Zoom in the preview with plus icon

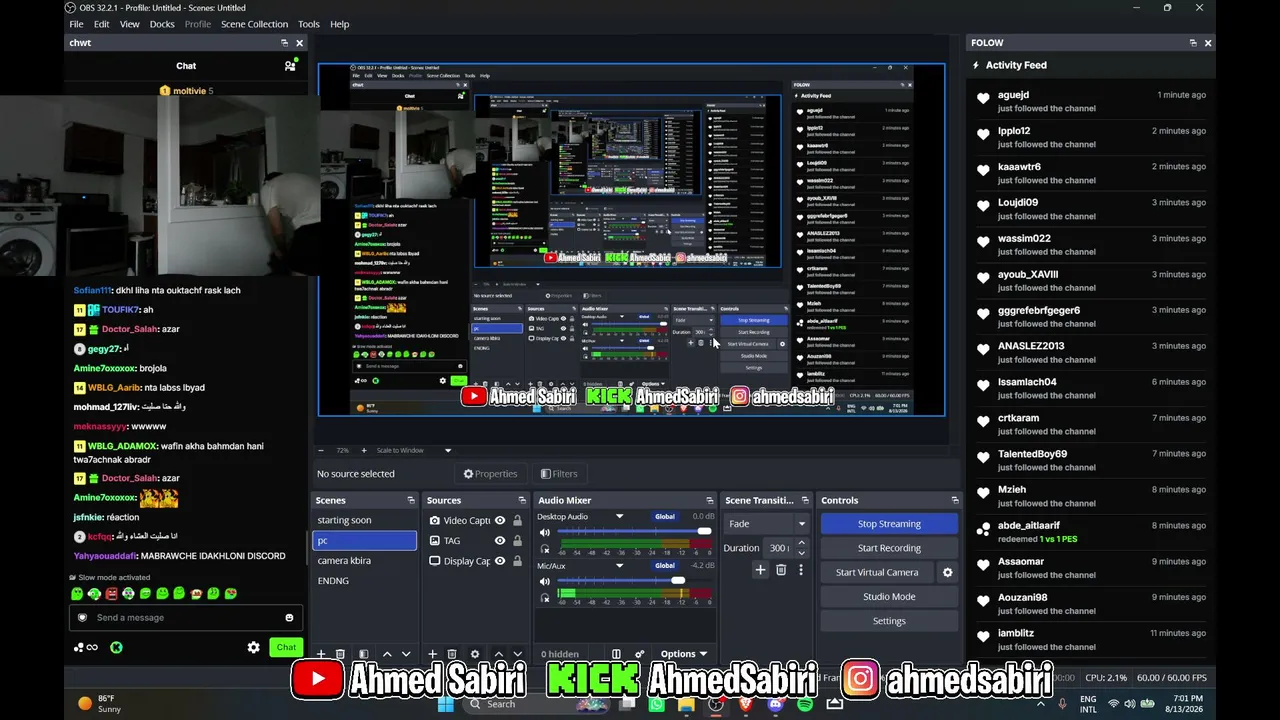pyautogui.click(x=363, y=450)
